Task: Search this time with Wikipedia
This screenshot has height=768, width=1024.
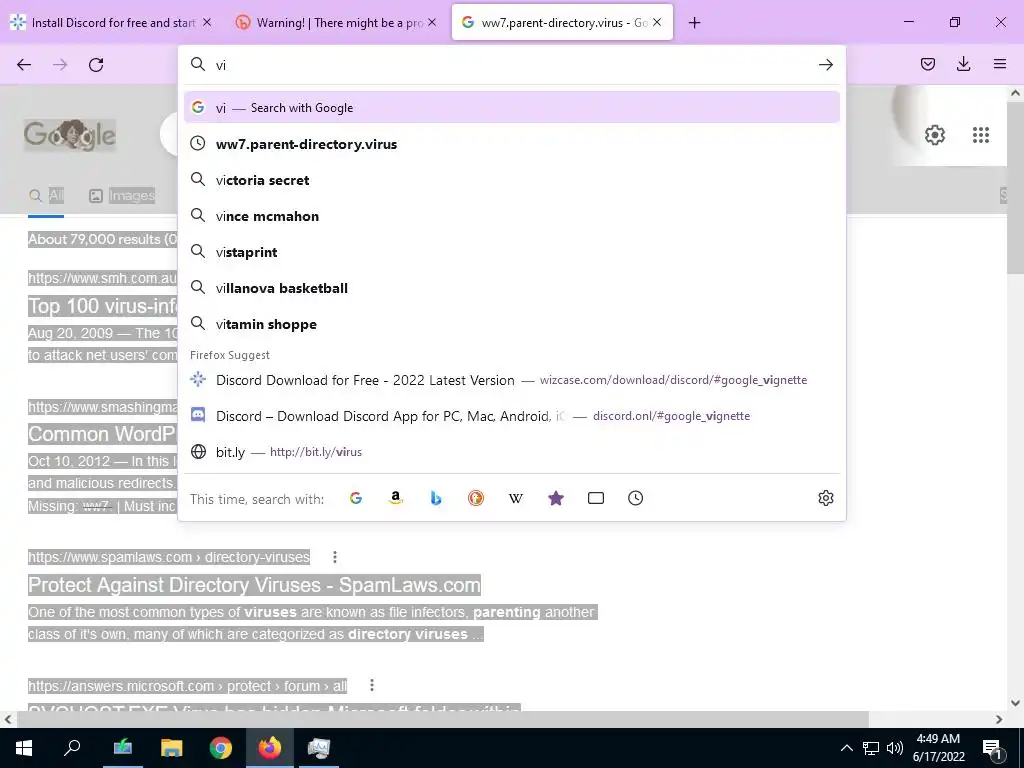Action: click(516, 498)
